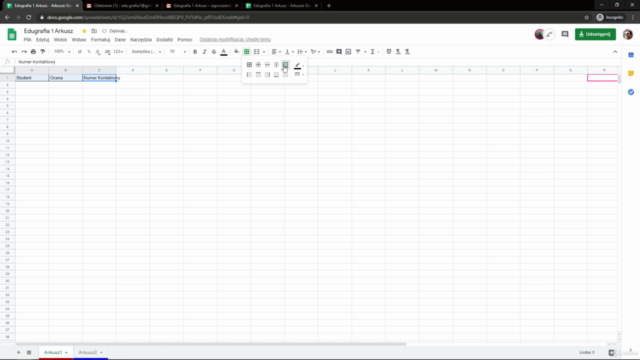This screenshot has height=360, width=640.
Task: Open text wrapping dropdown
Action: tap(302, 52)
